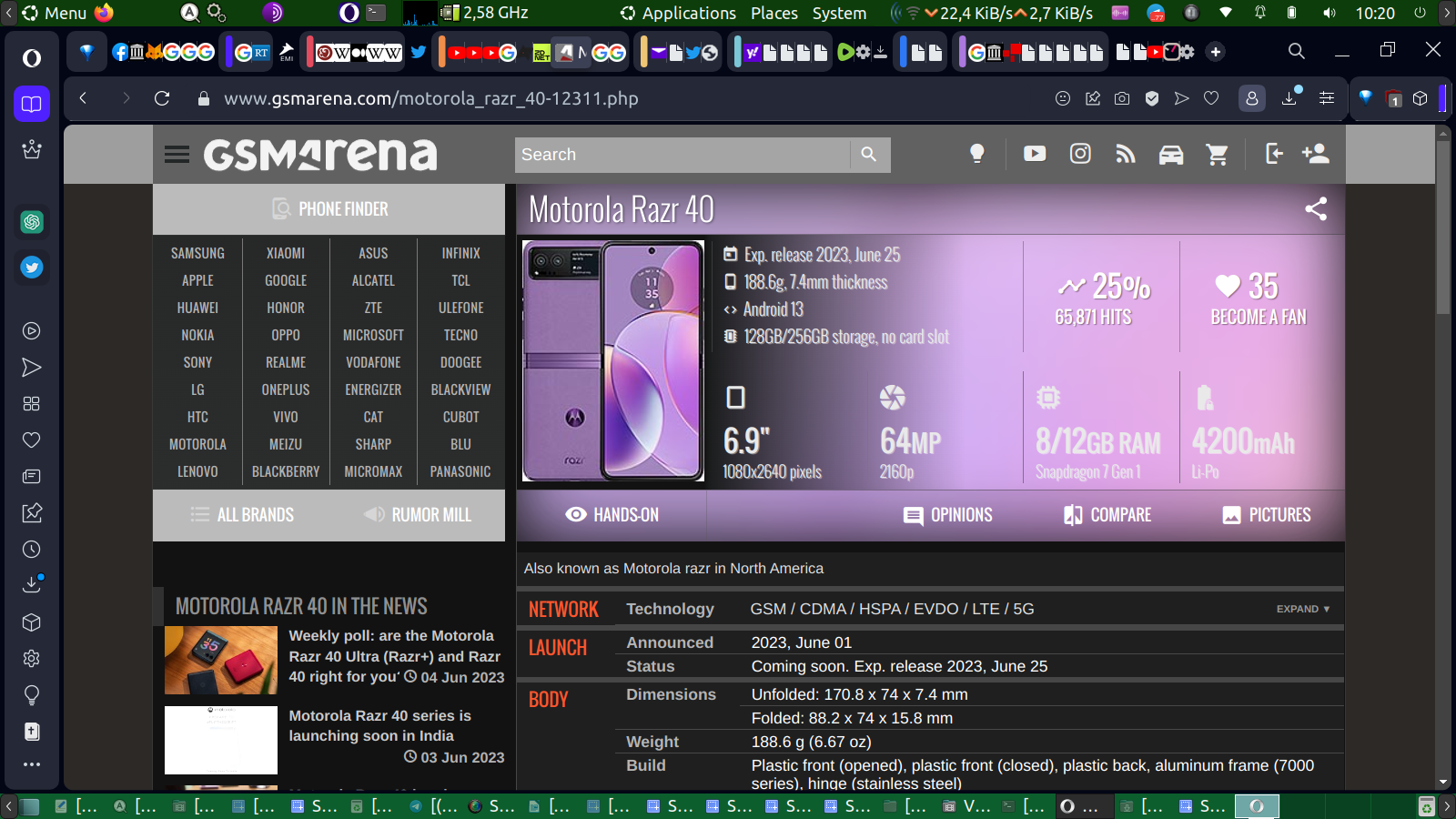Toggle the Opera workspace button in sidebar
This screenshot has height=819, width=1456.
(32, 104)
